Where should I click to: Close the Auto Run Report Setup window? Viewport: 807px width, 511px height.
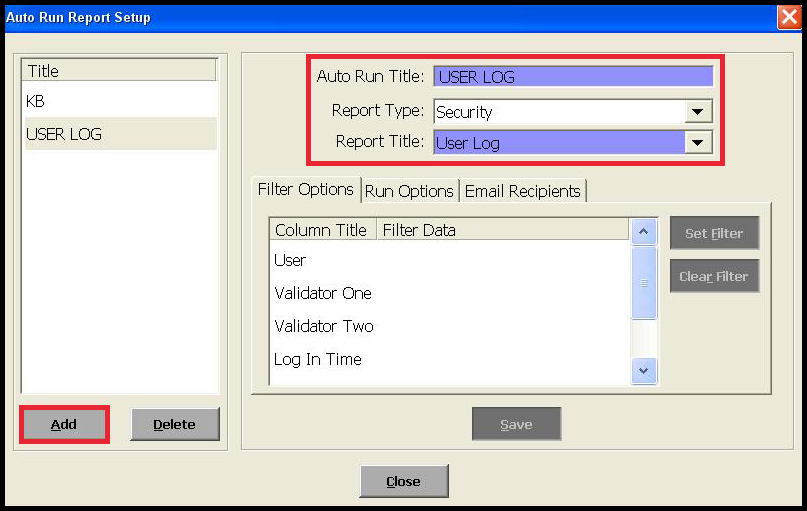[788, 17]
